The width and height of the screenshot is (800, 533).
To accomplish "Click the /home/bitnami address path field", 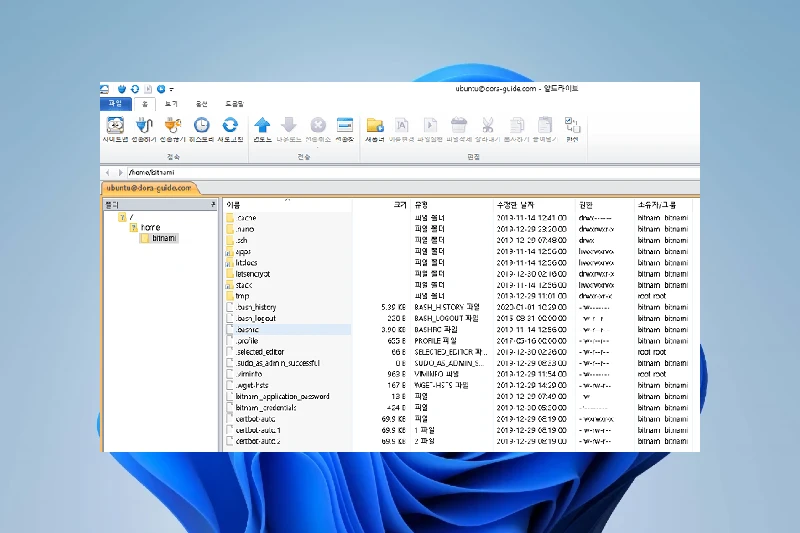I will pos(412,173).
